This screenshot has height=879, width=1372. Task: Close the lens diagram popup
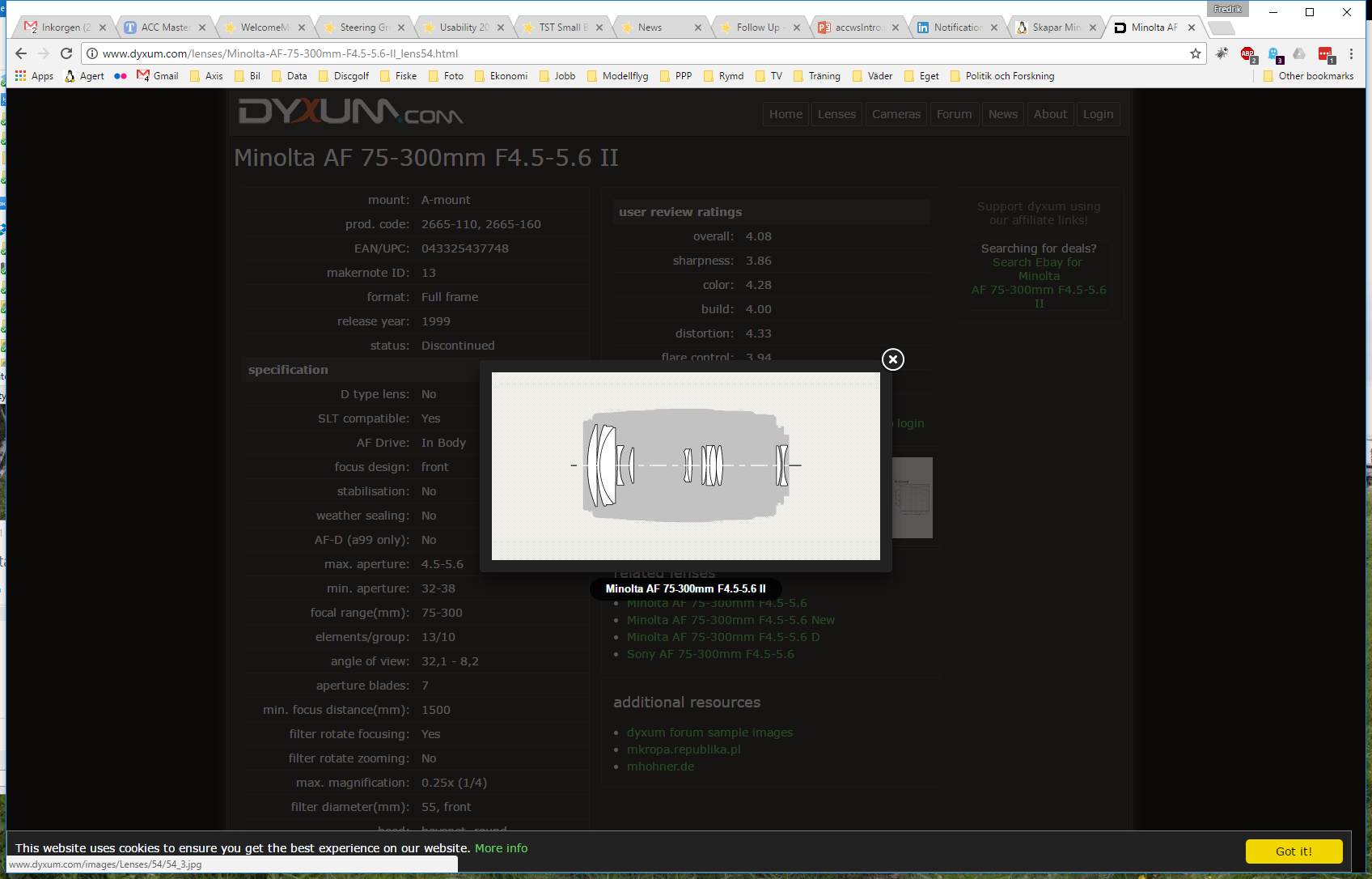pyautogui.click(x=892, y=359)
